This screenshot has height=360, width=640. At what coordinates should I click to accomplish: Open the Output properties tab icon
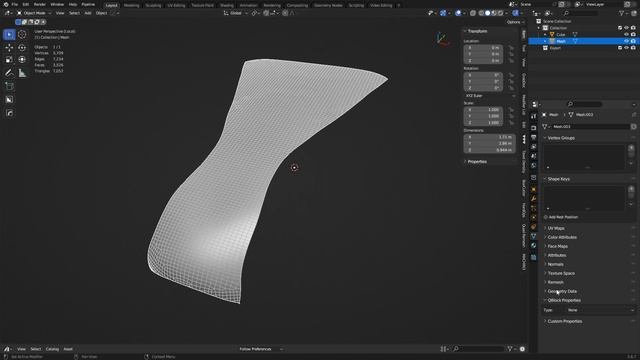[533, 137]
